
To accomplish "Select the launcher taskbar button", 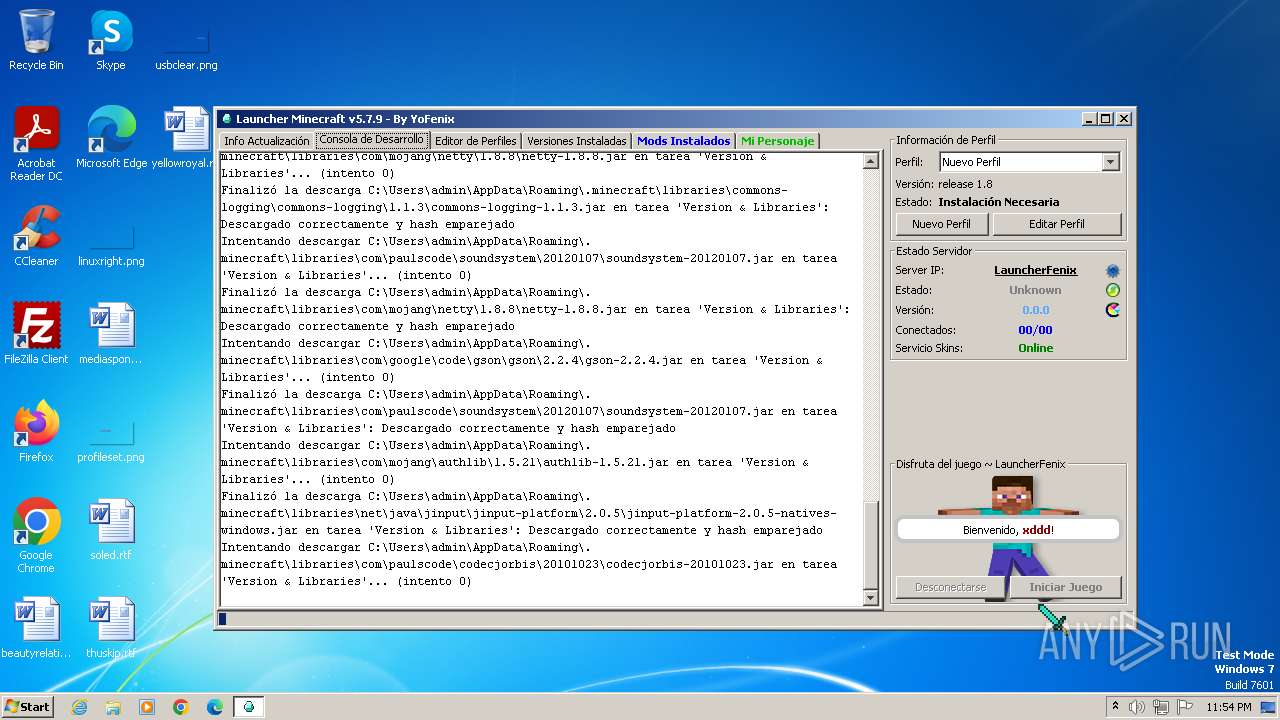I will pos(249,707).
